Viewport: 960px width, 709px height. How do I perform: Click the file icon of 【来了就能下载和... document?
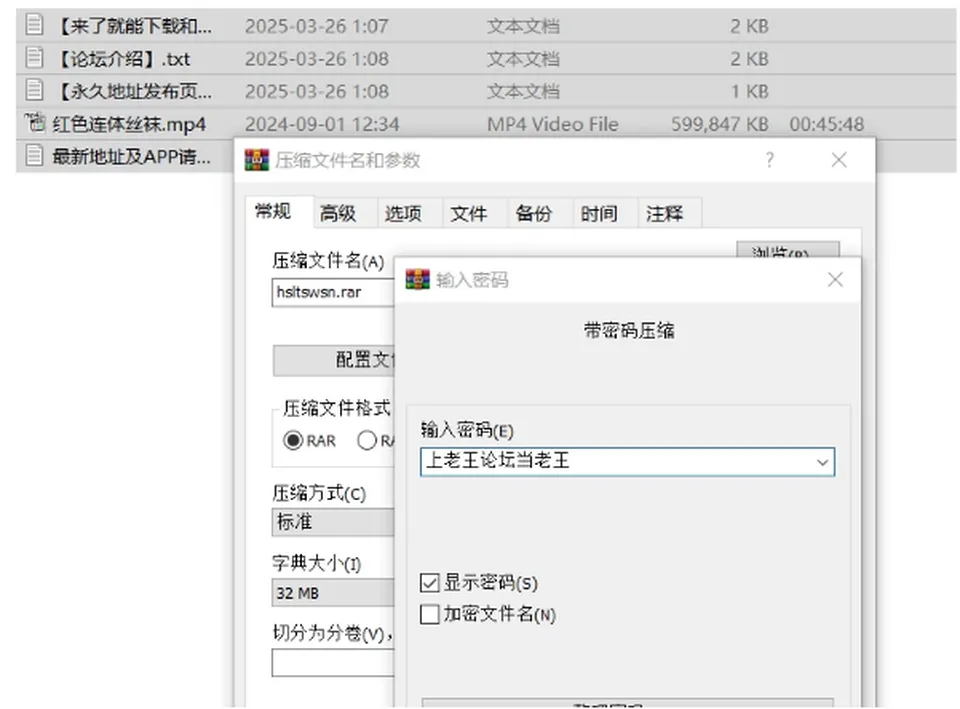(34, 26)
